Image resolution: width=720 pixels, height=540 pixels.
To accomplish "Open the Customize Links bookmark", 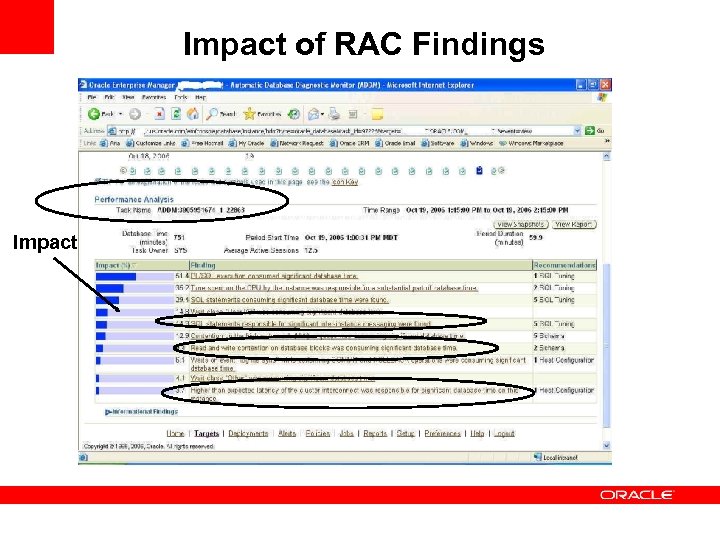I will [151, 143].
